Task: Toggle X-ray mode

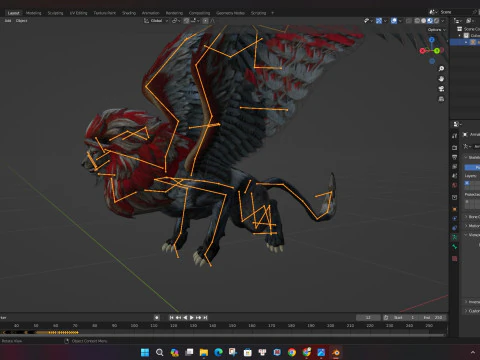Action: 409,21
